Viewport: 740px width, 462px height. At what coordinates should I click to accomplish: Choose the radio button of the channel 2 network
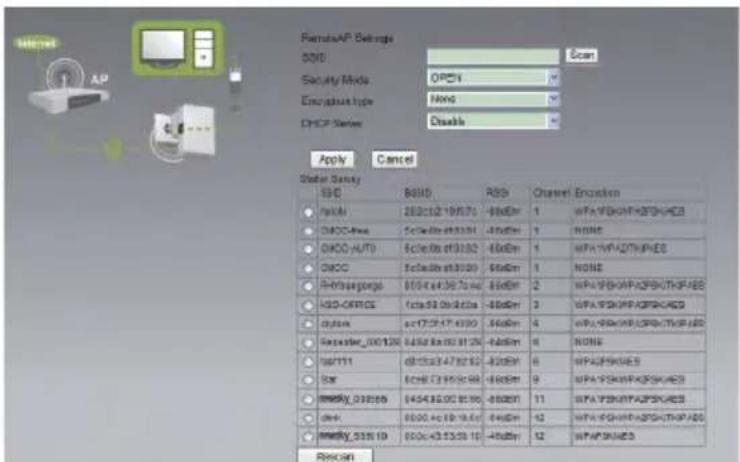pos(308,286)
